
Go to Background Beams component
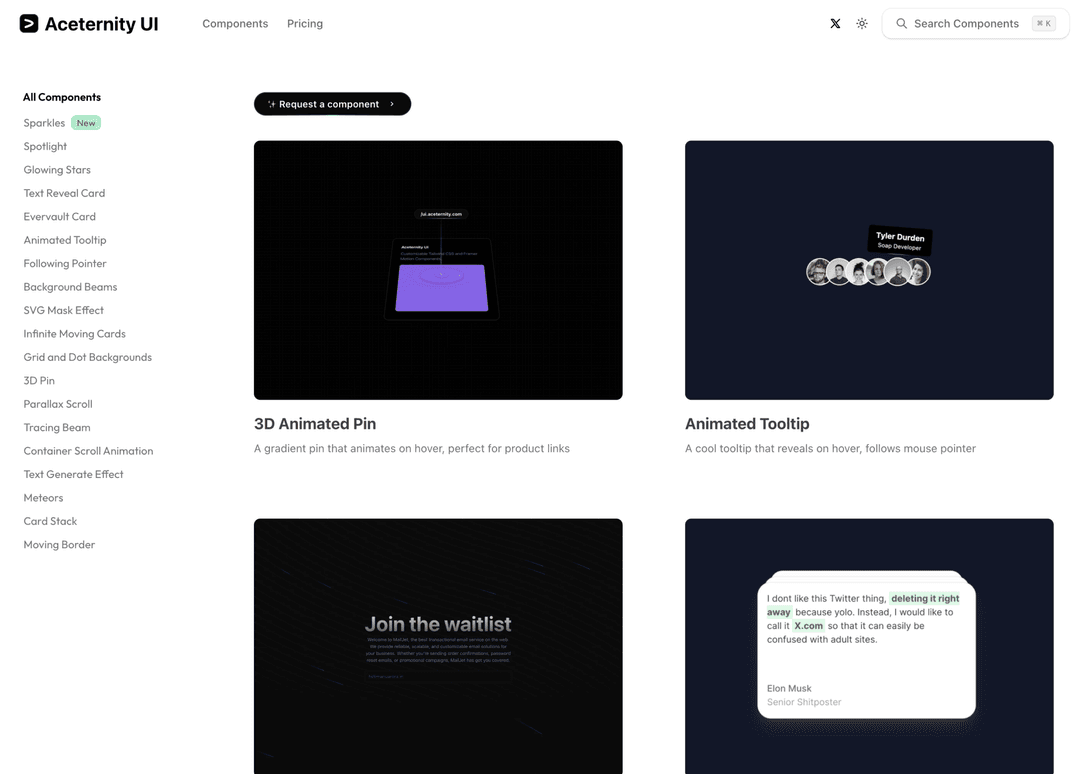70,287
